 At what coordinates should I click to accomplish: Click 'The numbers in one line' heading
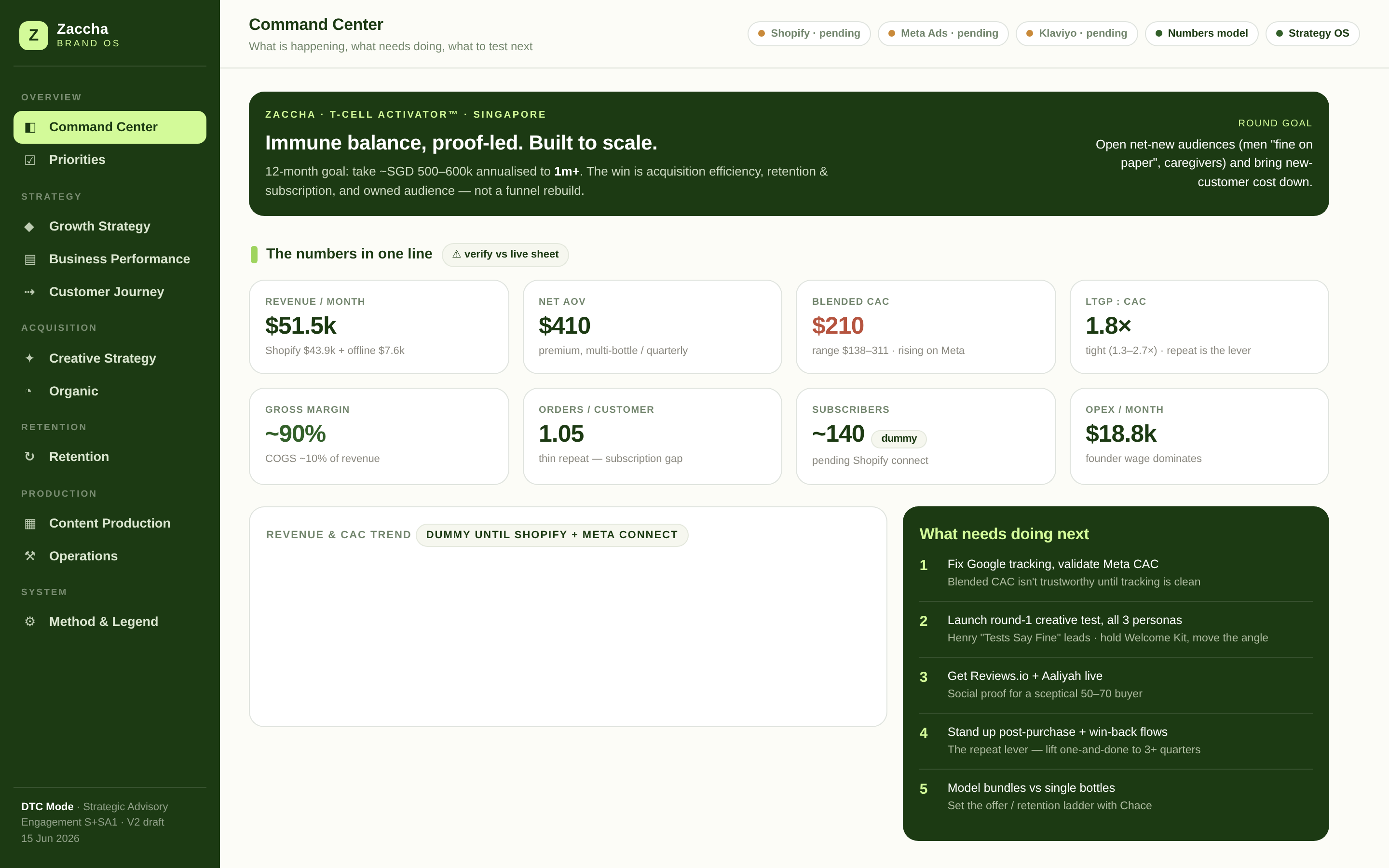pyautogui.click(x=349, y=254)
